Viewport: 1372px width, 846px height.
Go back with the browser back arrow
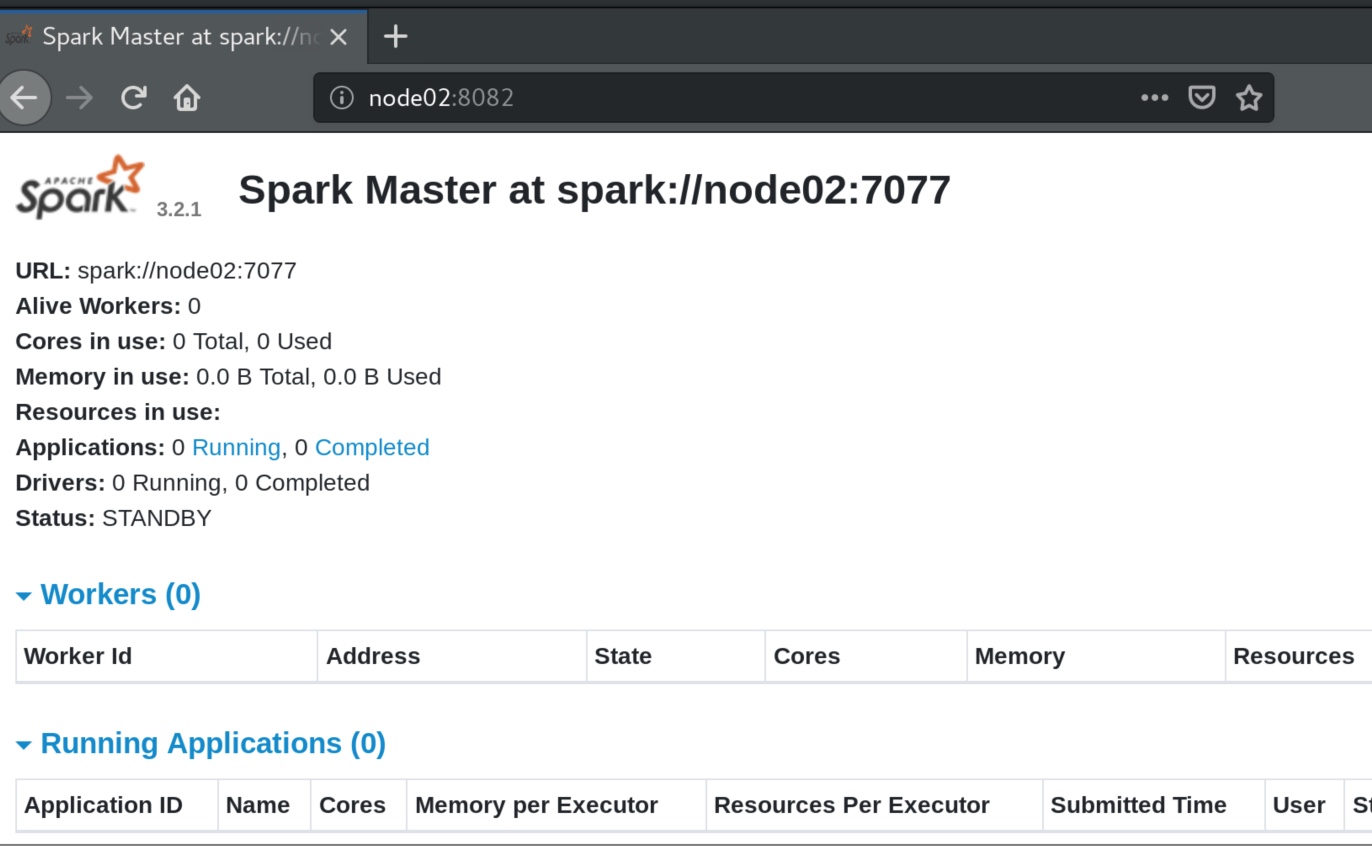(x=24, y=98)
